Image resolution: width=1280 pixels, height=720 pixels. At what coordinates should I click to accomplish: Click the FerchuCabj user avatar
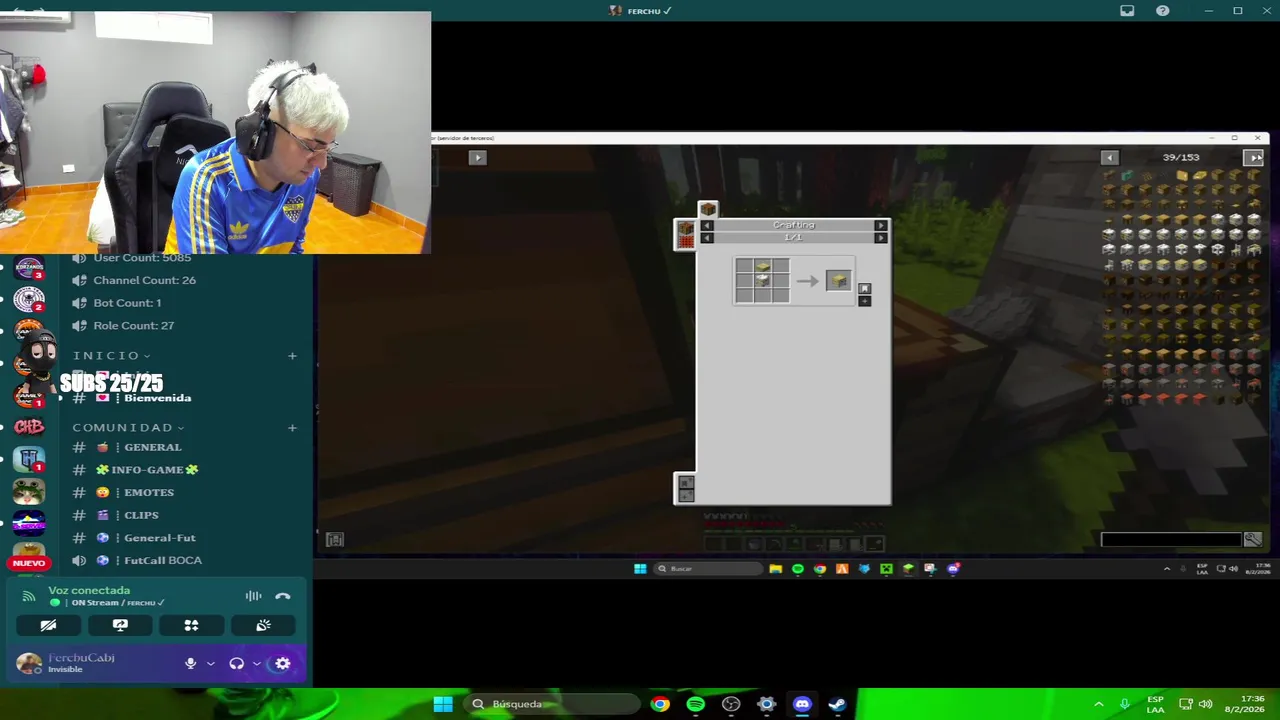click(x=29, y=663)
